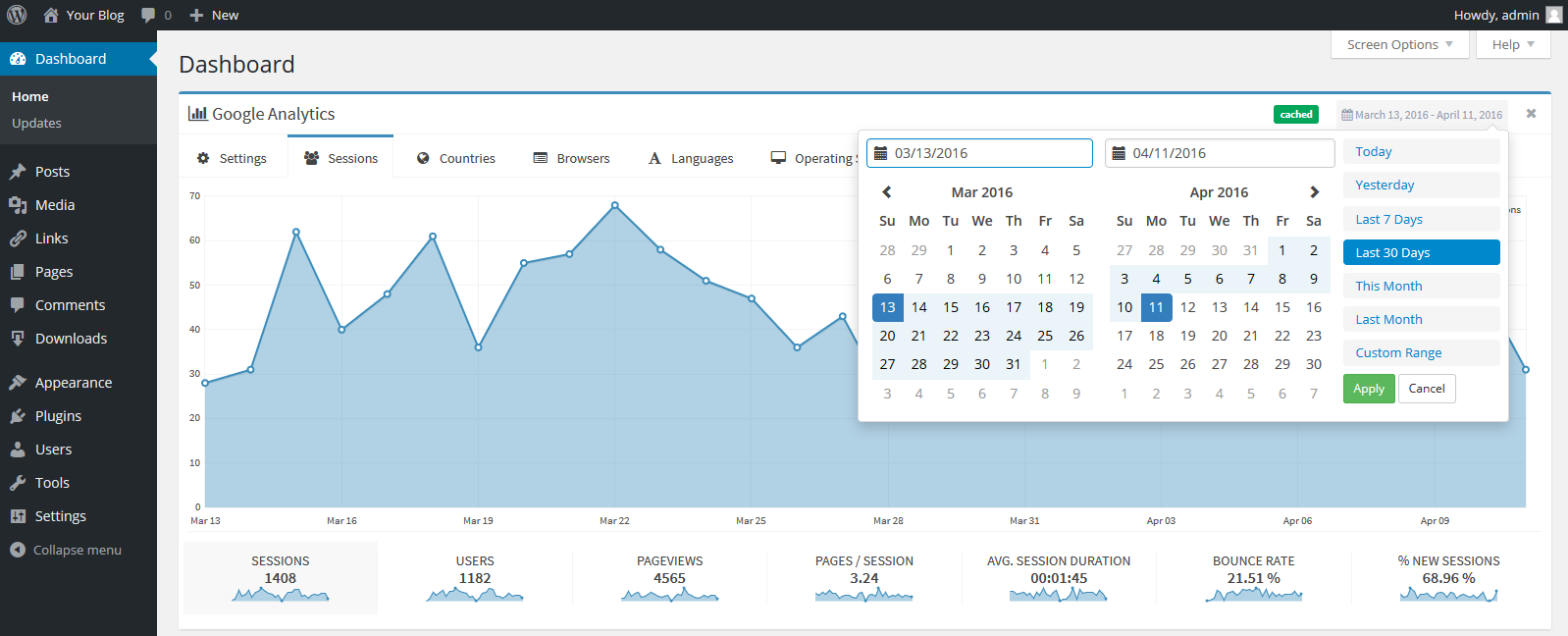Select March 22 in the calendar

951,336
